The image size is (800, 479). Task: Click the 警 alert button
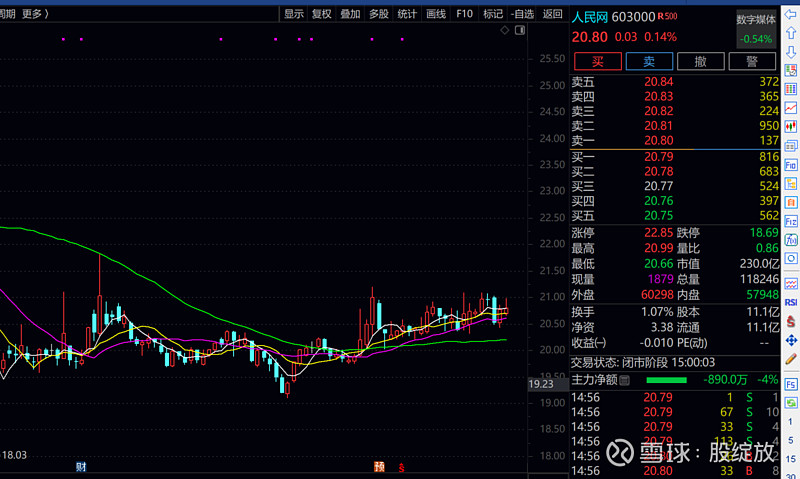point(752,61)
